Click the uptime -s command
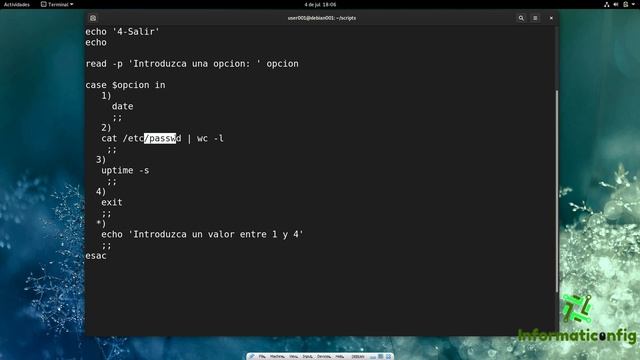Viewport: 640px width, 360px height. pos(125,170)
